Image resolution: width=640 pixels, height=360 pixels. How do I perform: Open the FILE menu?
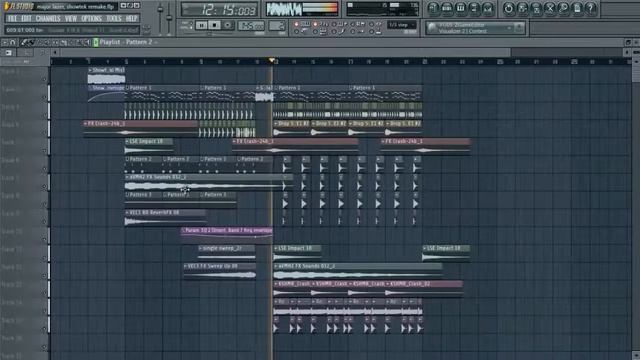tap(12, 19)
